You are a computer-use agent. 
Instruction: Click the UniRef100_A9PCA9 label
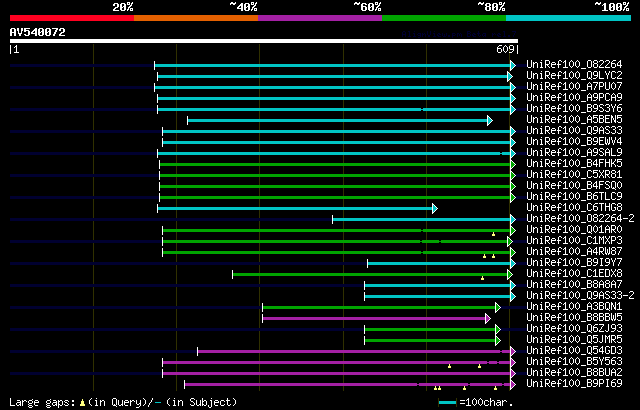pos(574,98)
